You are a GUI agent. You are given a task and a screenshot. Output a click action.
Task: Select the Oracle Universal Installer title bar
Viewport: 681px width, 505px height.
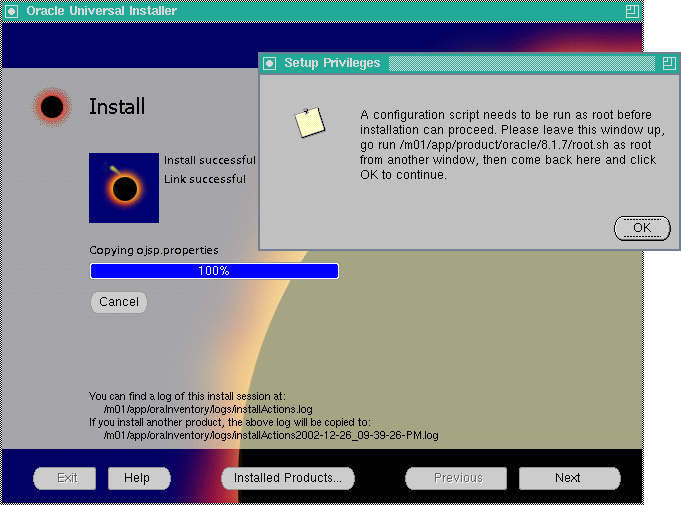(320, 10)
